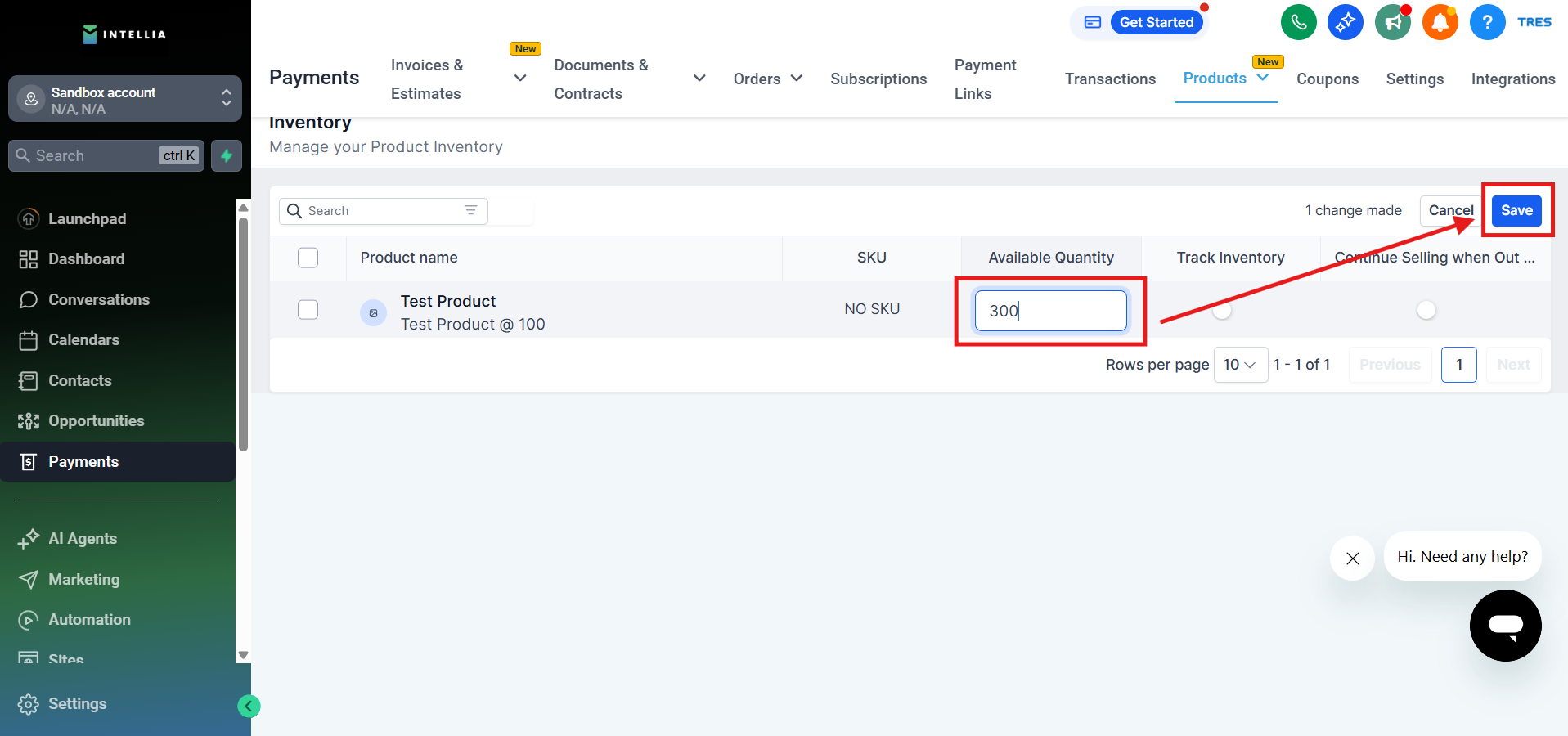
Task: Open the Coupons tab
Action: click(x=1327, y=79)
